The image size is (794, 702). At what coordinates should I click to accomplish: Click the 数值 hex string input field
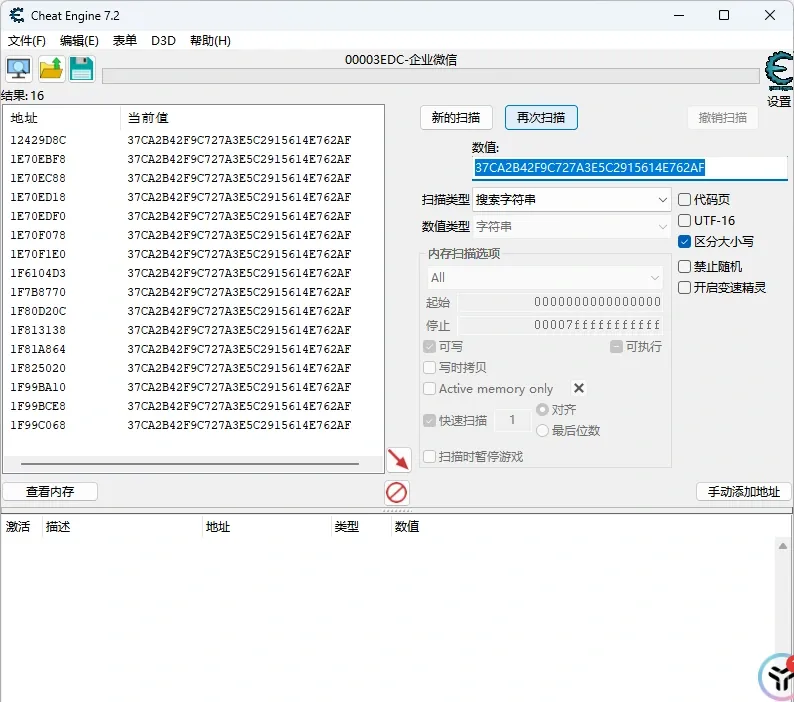point(629,168)
